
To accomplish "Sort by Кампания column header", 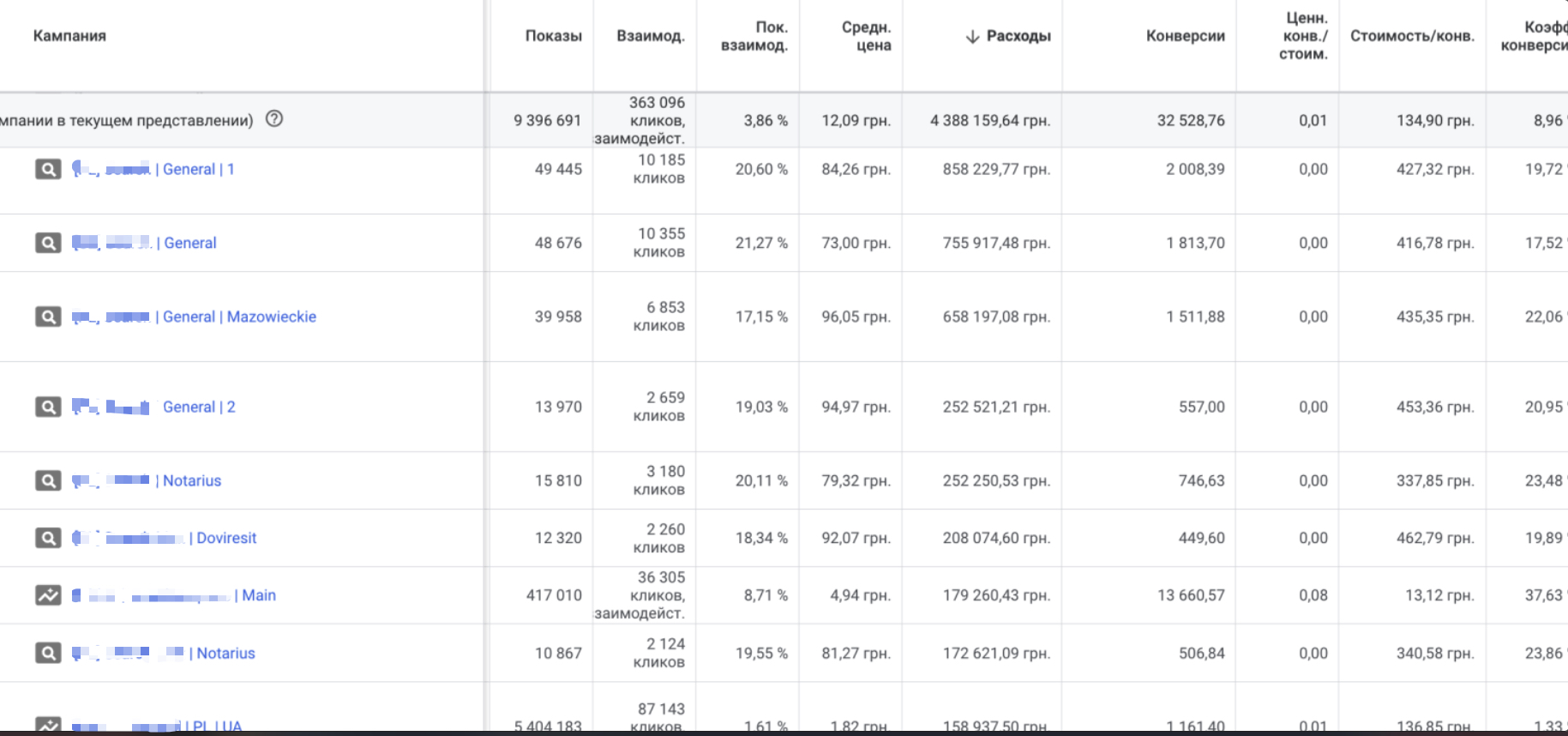I will coord(69,36).
